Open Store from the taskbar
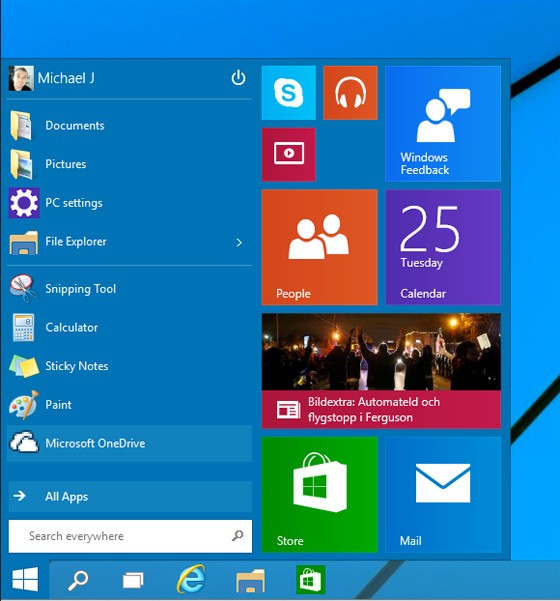 tap(311, 579)
